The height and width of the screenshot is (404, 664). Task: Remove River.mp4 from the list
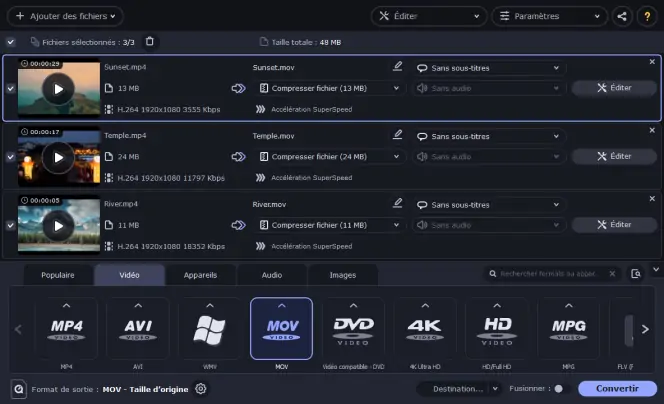[652, 199]
